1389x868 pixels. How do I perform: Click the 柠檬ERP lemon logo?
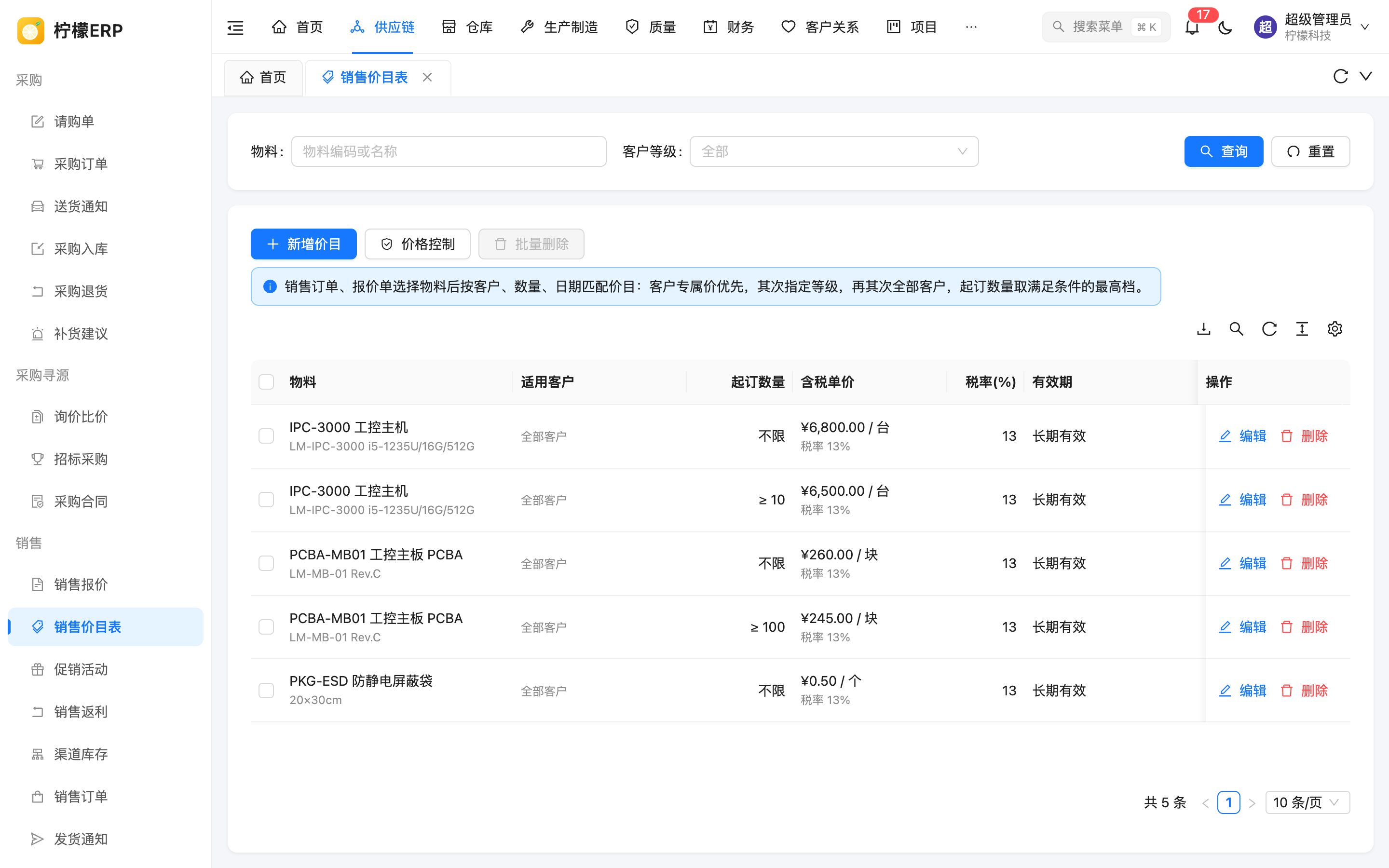point(30,30)
